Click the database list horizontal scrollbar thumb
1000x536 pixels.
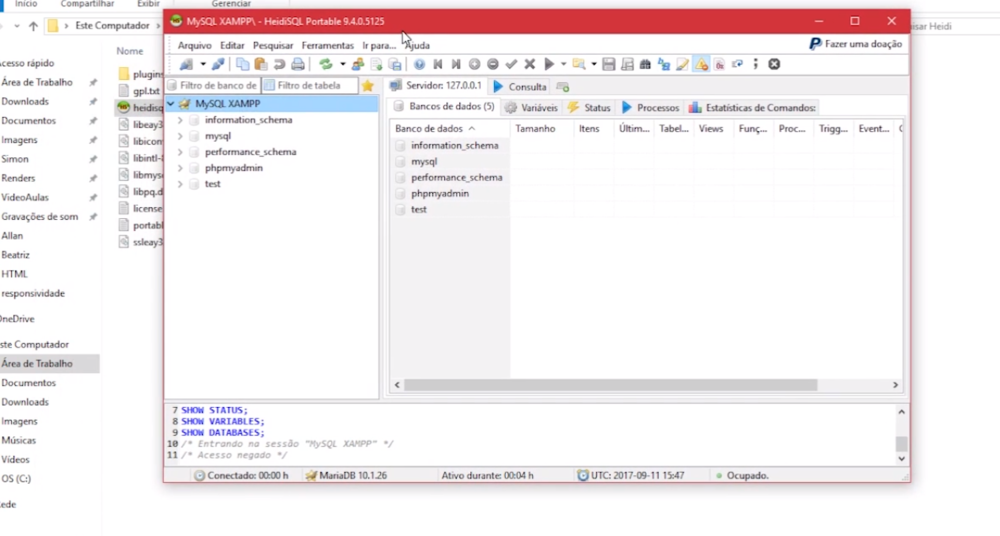pyautogui.click(x=610, y=385)
